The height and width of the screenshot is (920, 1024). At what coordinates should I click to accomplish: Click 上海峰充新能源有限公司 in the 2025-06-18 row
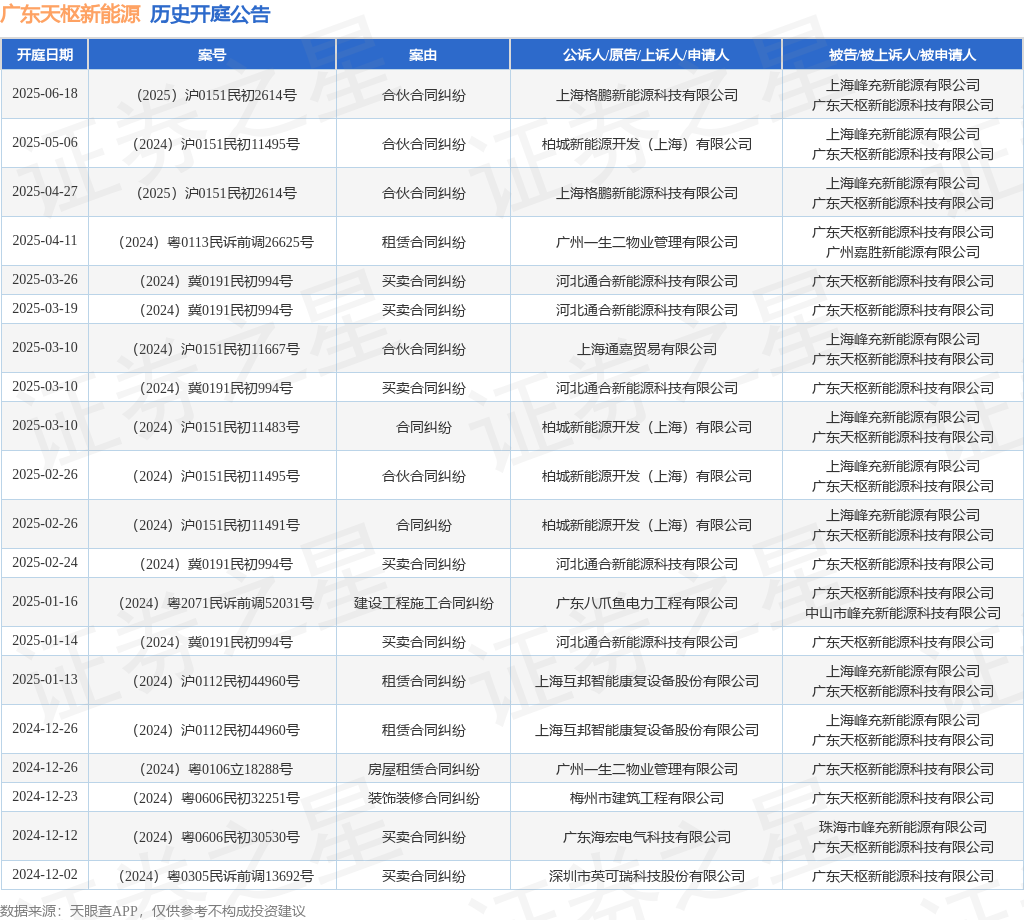[x=903, y=86]
